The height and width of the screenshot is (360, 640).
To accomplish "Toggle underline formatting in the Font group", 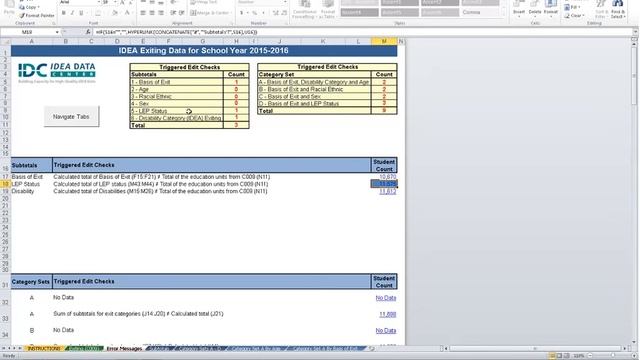I will point(81,13).
